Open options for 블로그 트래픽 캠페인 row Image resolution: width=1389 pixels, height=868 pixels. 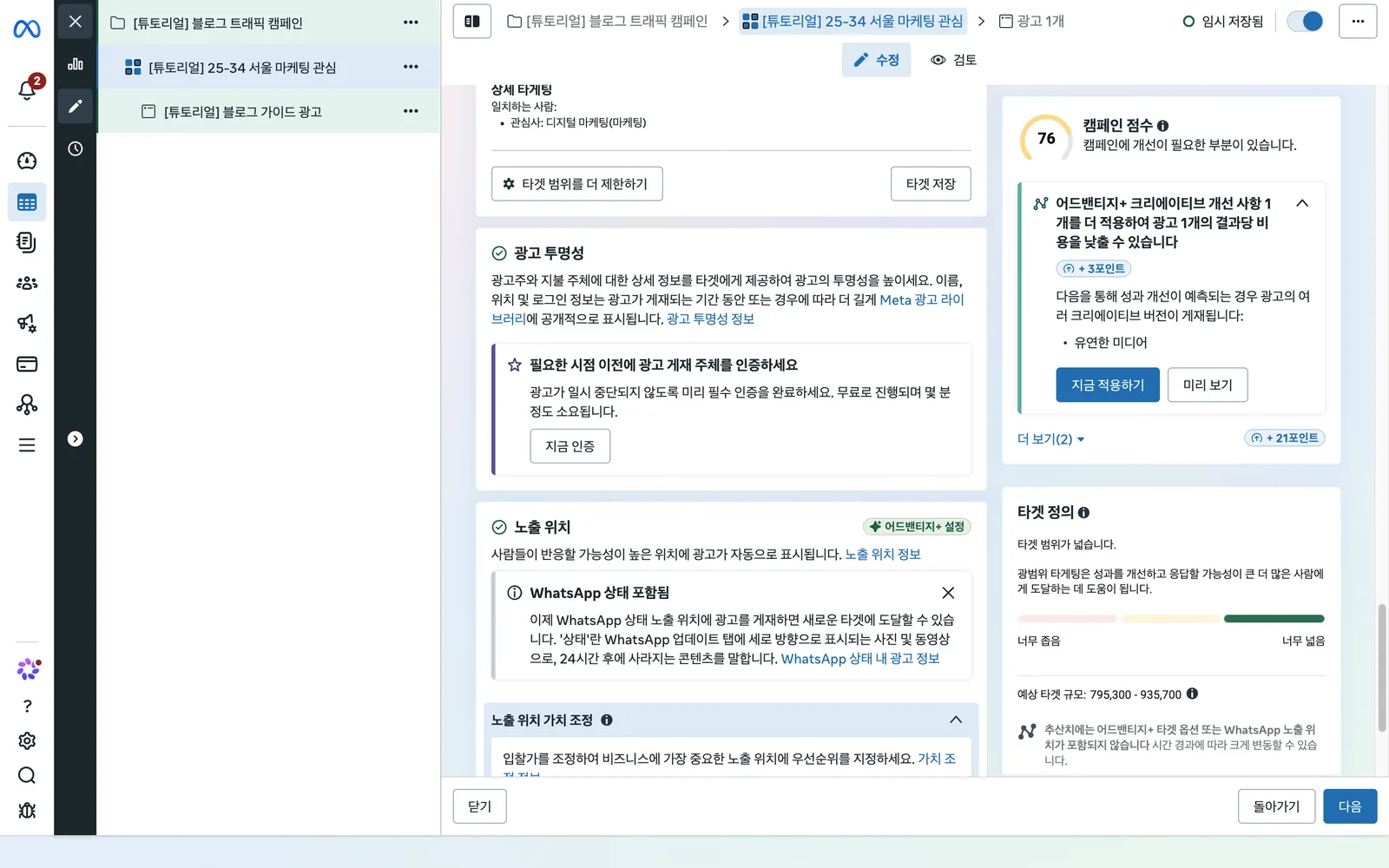click(x=411, y=23)
